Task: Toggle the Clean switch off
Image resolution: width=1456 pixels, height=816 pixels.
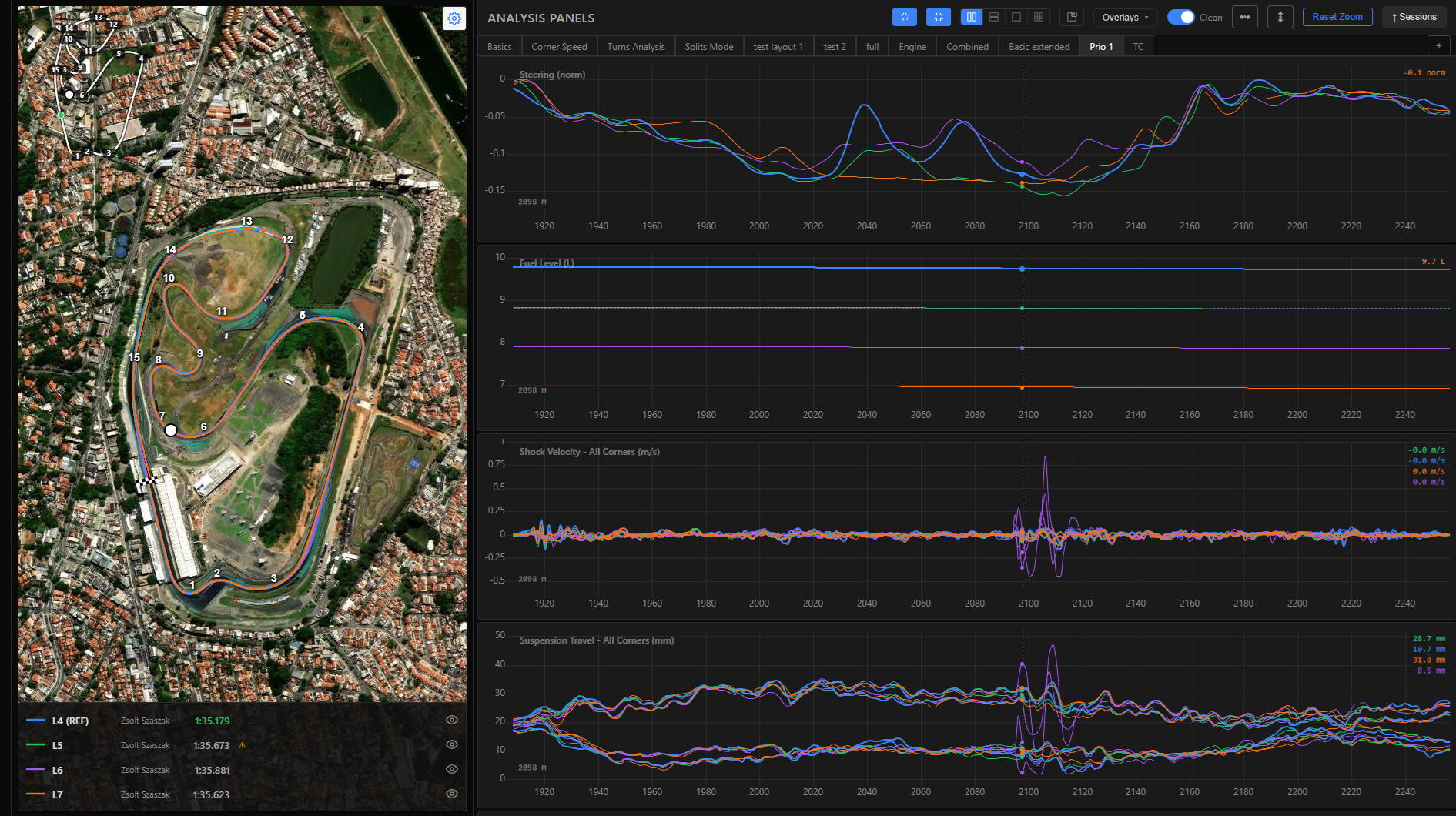Action: (x=1180, y=17)
